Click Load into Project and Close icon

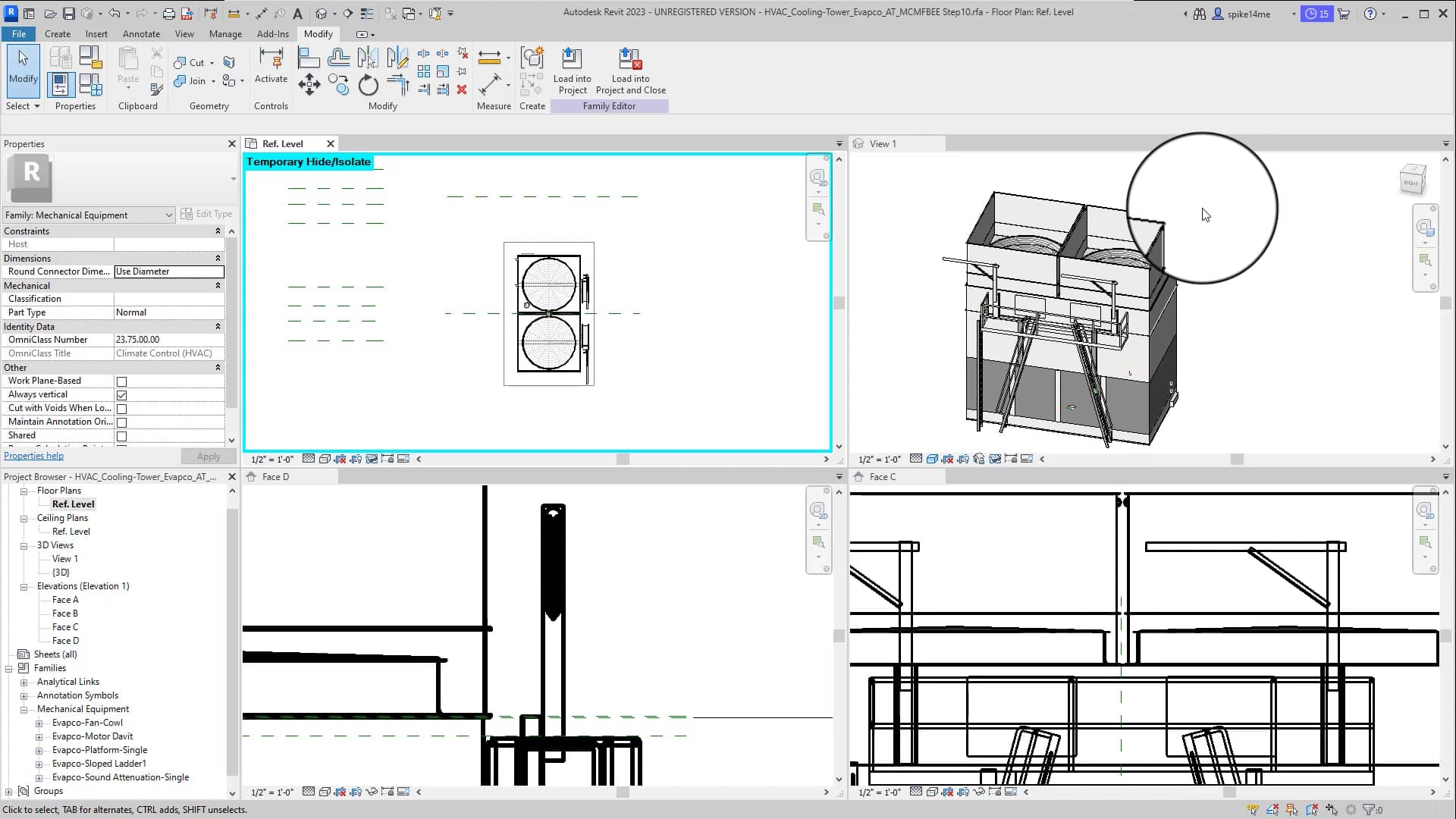[x=630, y=71]
